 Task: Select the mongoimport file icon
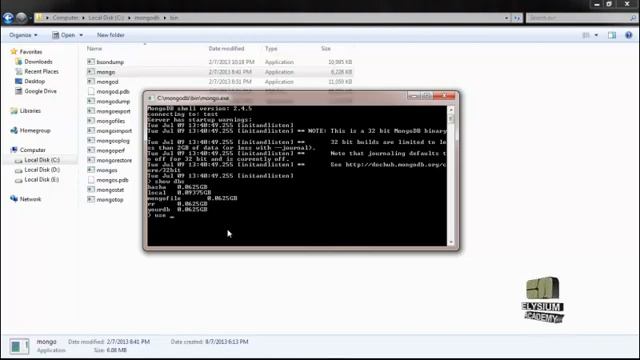point(91,131)
